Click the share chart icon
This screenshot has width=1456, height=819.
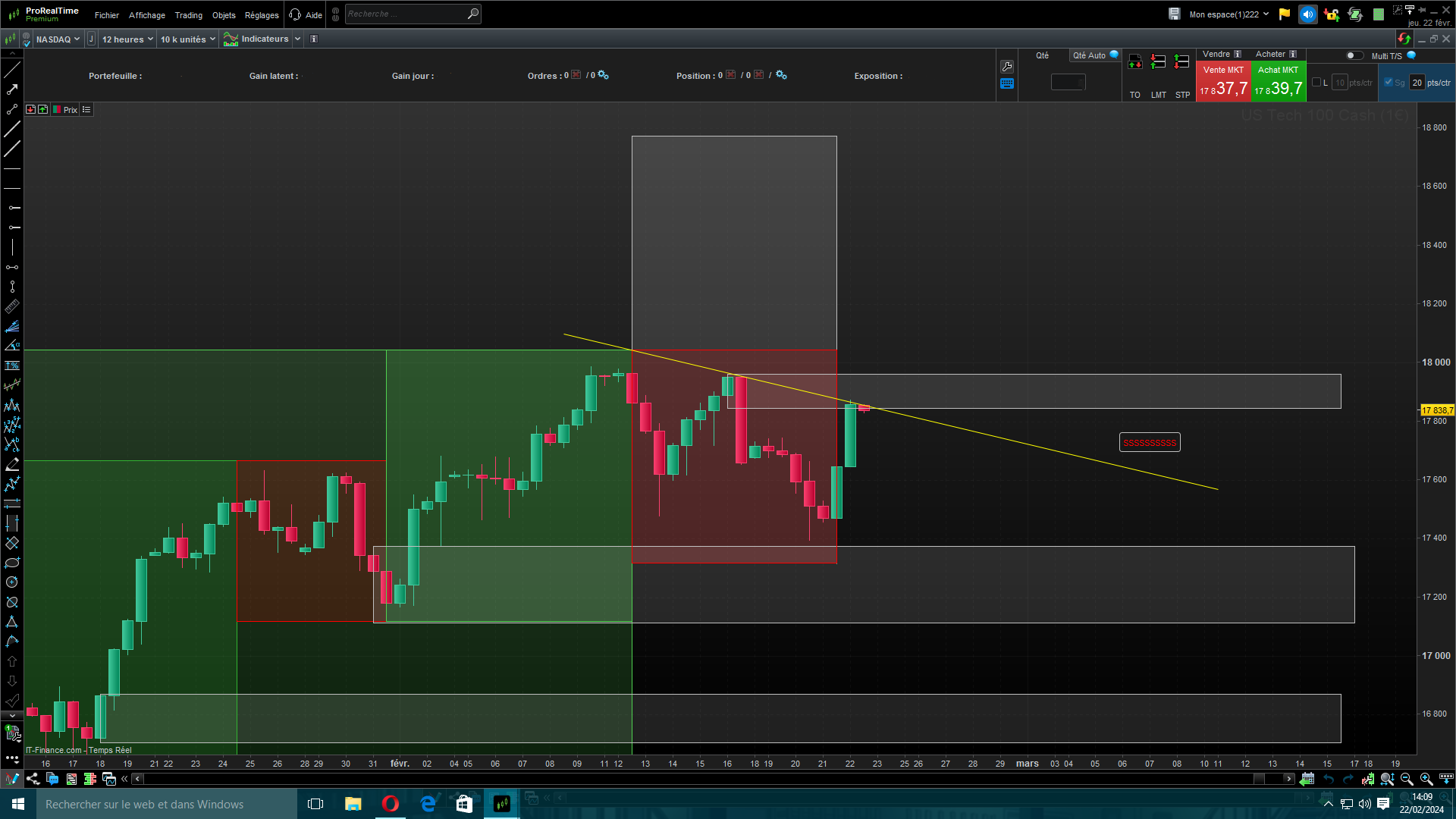pos(33,779)
